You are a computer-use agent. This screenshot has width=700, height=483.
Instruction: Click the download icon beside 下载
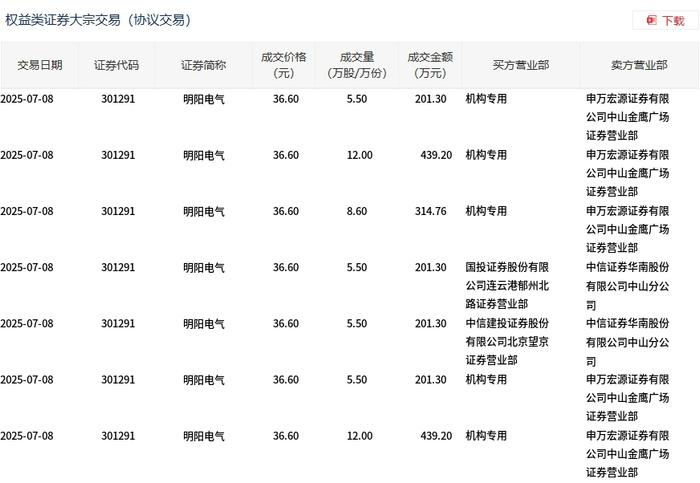pyautogui.click(x=652, y=21)
